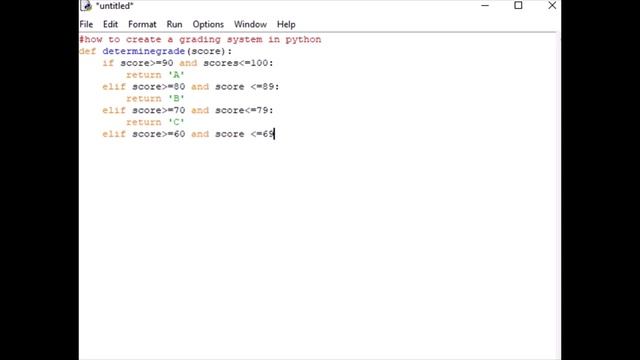Click the elif score>=70 line

[188, 111]
